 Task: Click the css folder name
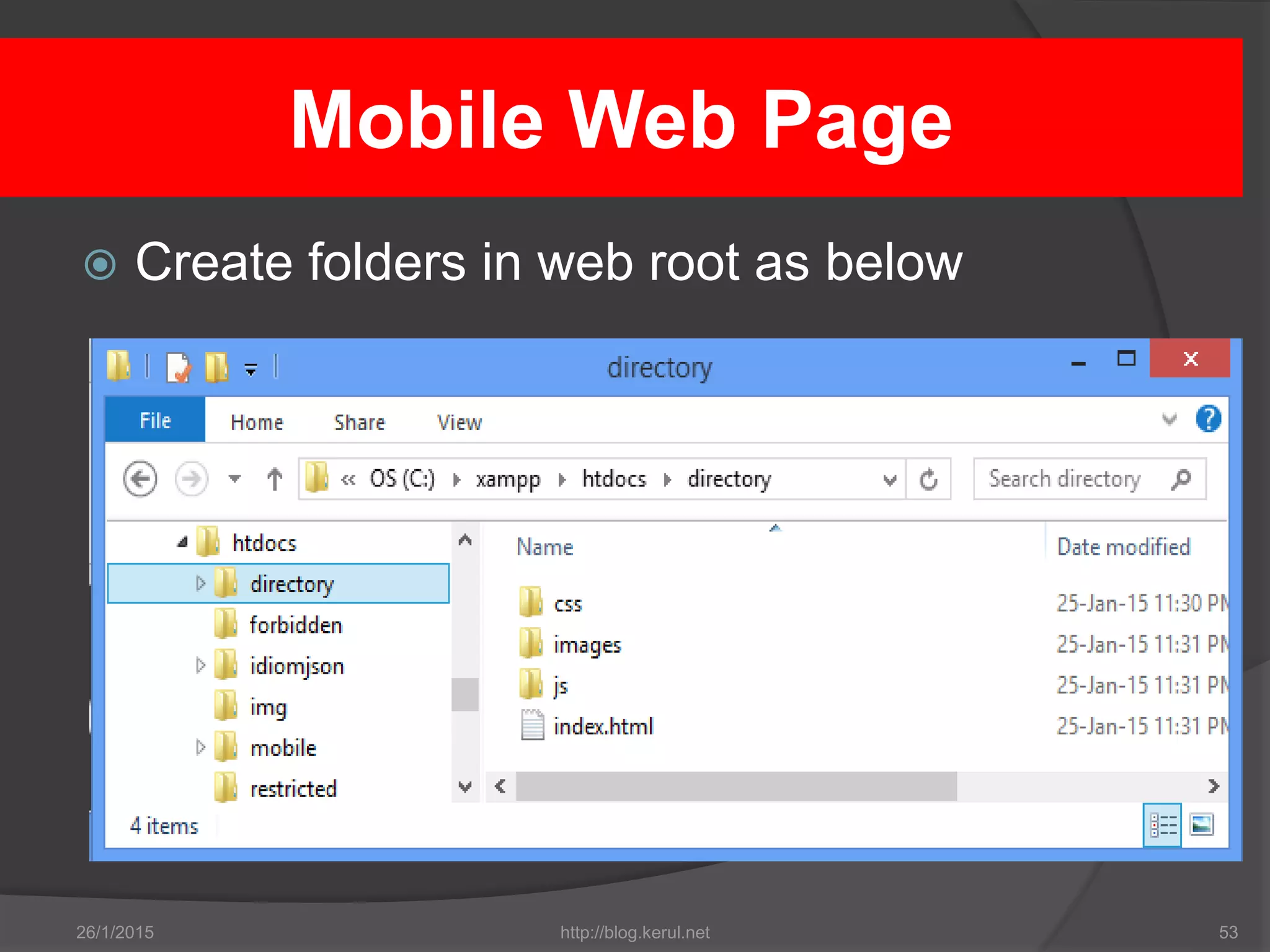567,604
